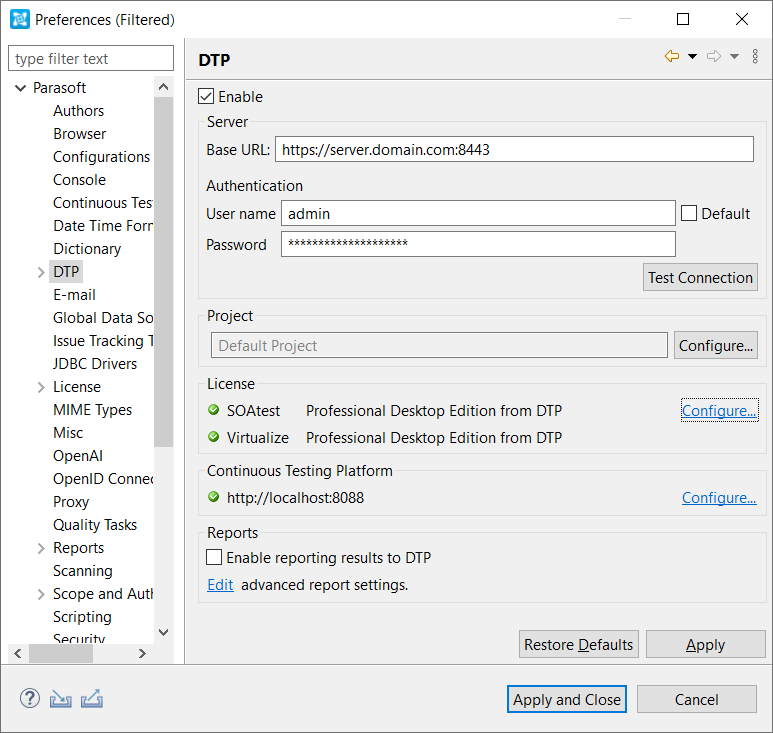Screen dimensions: 773x733
Task: Click the type filter text field
Action: [x=91, y=58]
